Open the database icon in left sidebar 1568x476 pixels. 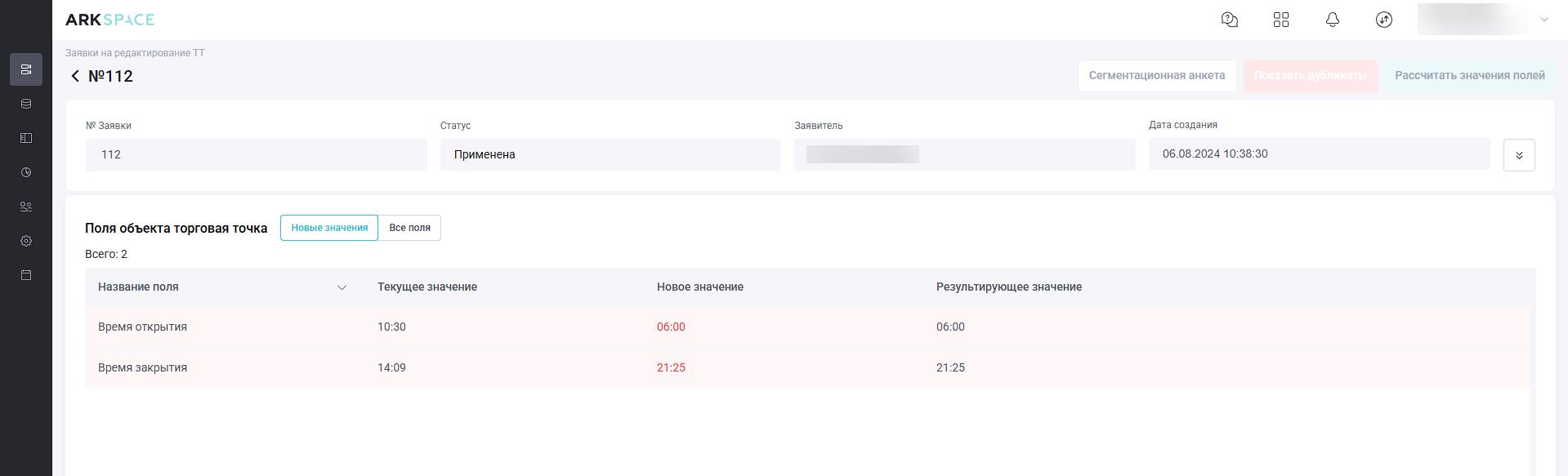(26, 104)
